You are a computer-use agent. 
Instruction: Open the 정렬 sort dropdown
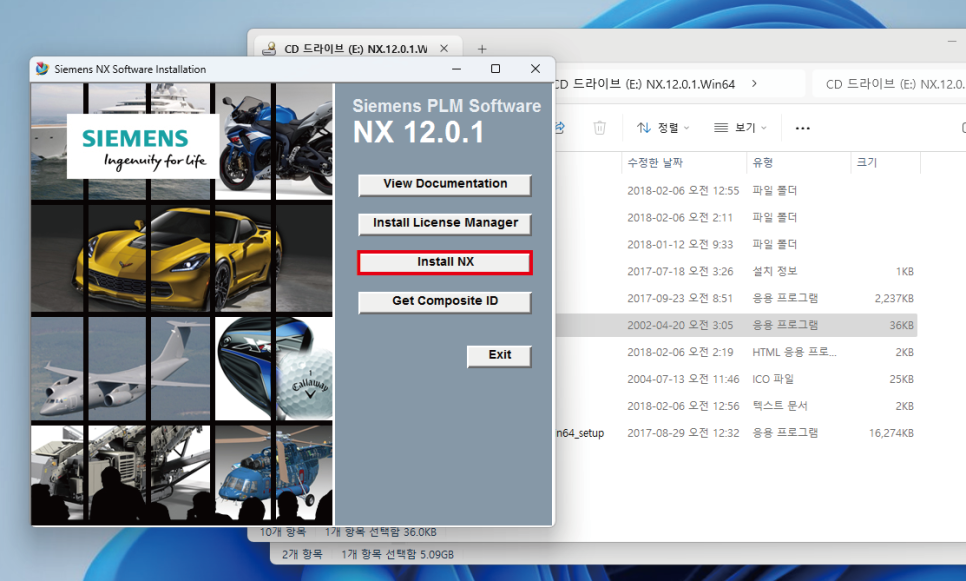[663, 128]
